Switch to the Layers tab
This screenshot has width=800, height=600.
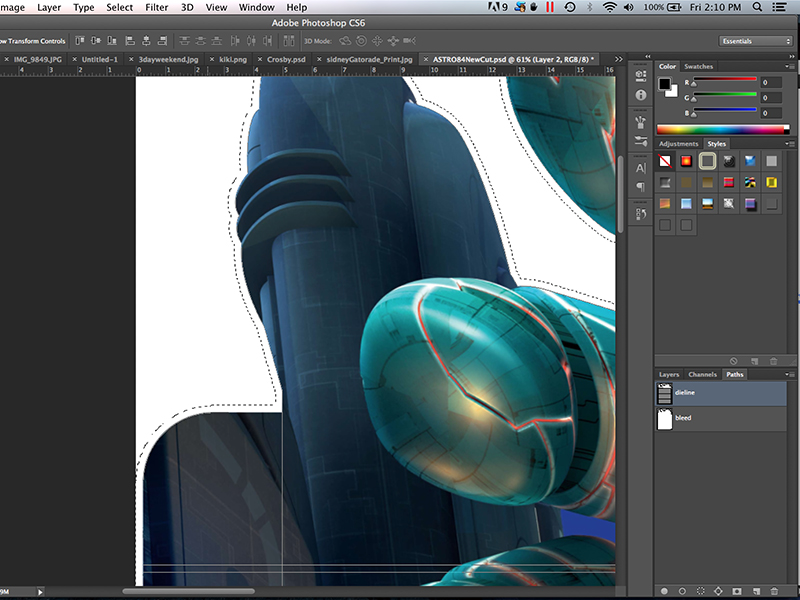coord(669,374)
